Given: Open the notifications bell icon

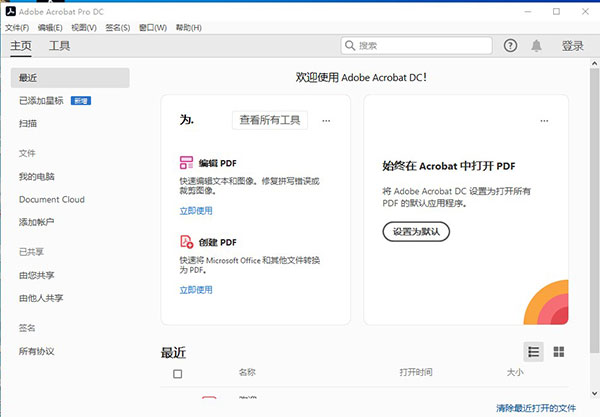Looking at the screenshot, I should 536,46.
